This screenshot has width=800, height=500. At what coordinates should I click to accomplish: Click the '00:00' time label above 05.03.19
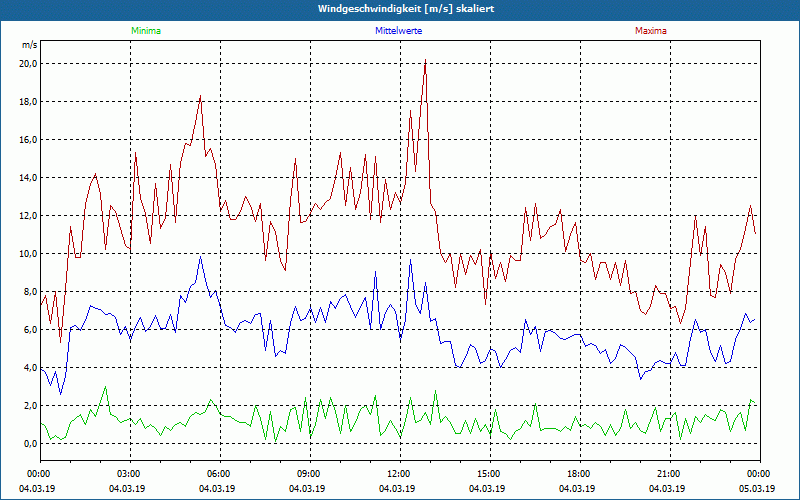tap(757, 474)
